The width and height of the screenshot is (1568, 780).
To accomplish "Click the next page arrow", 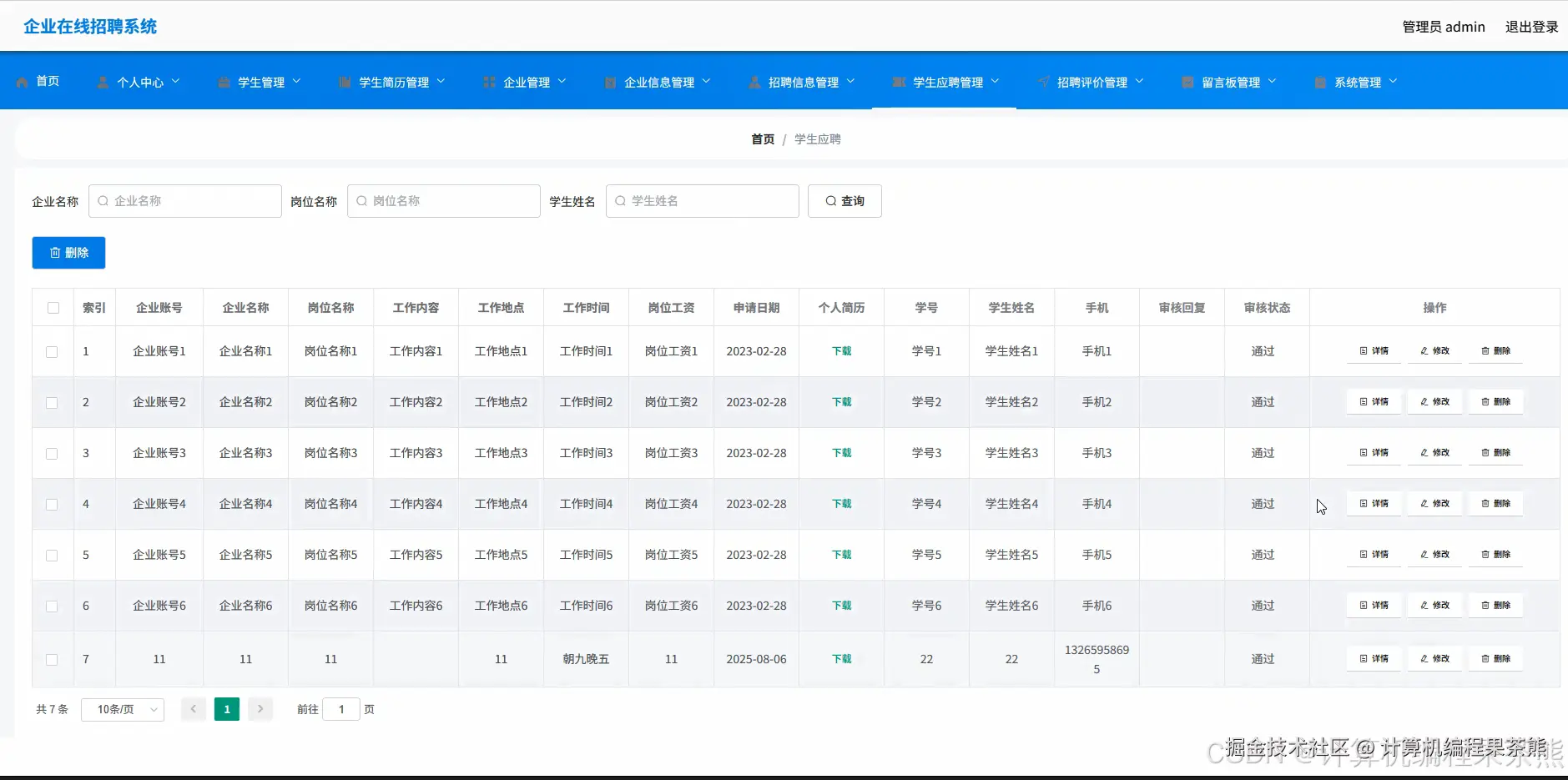I will click(260, 709).
